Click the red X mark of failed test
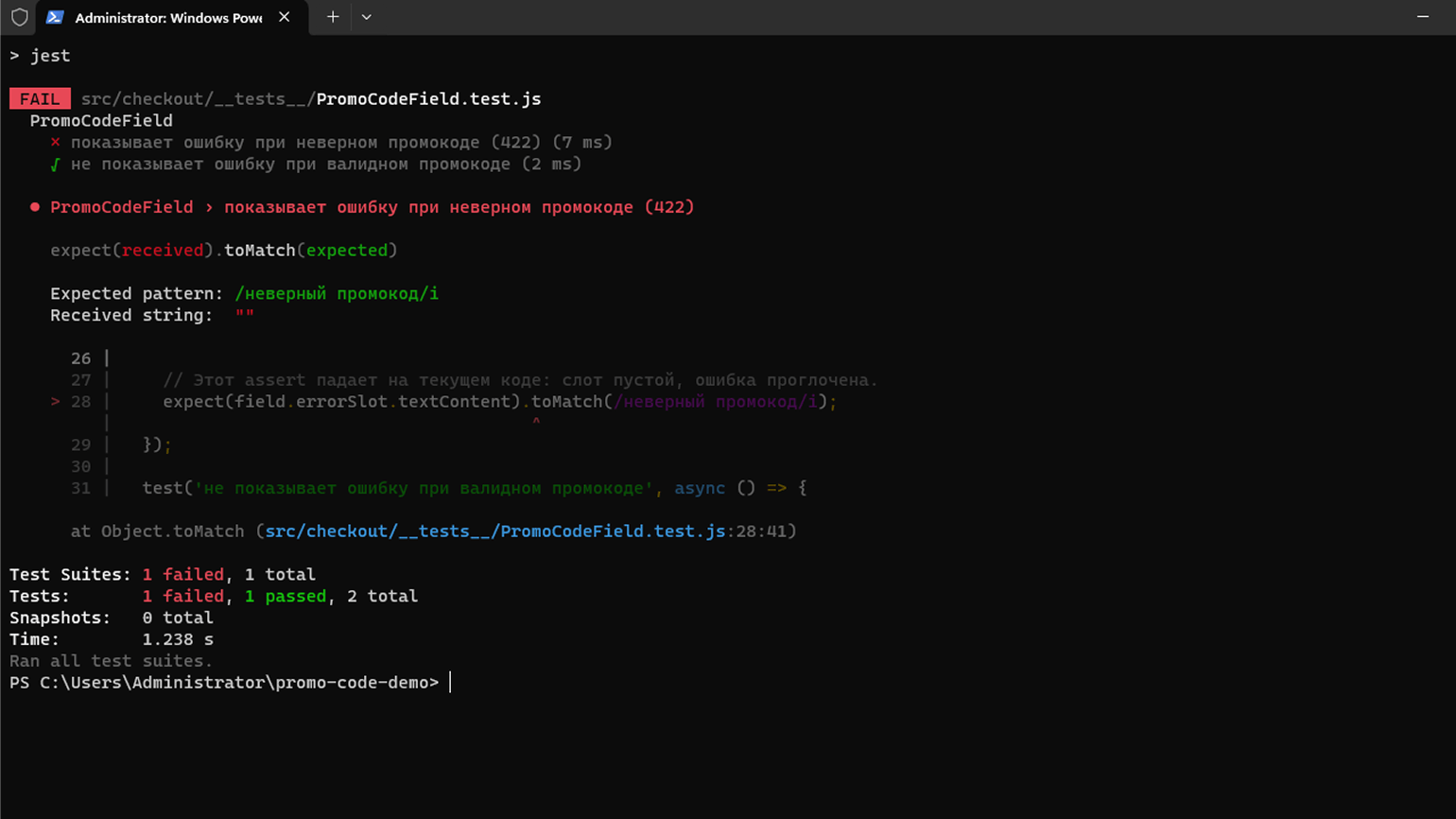The height and width of the screenshot is (819, 1456). 55,142
